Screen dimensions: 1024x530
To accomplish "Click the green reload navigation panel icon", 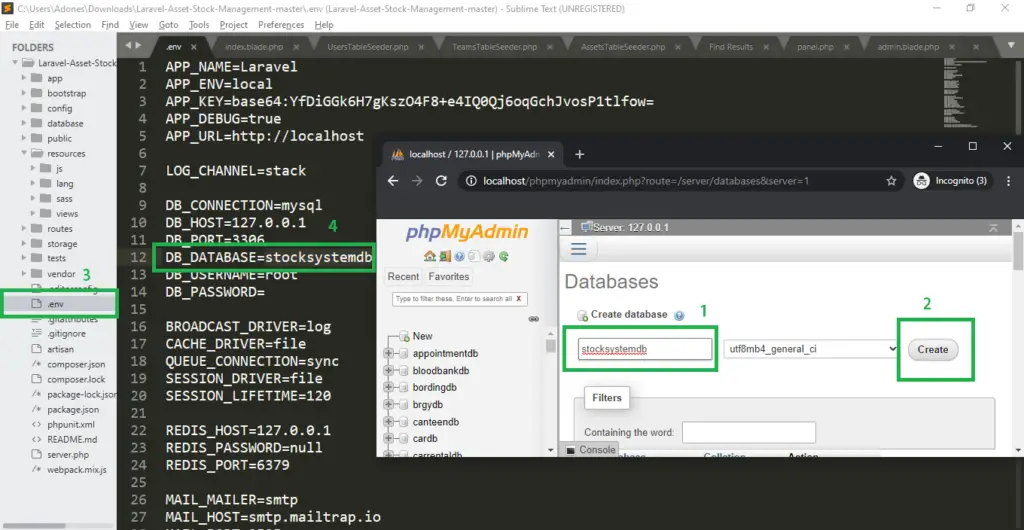I will [504, 256].
